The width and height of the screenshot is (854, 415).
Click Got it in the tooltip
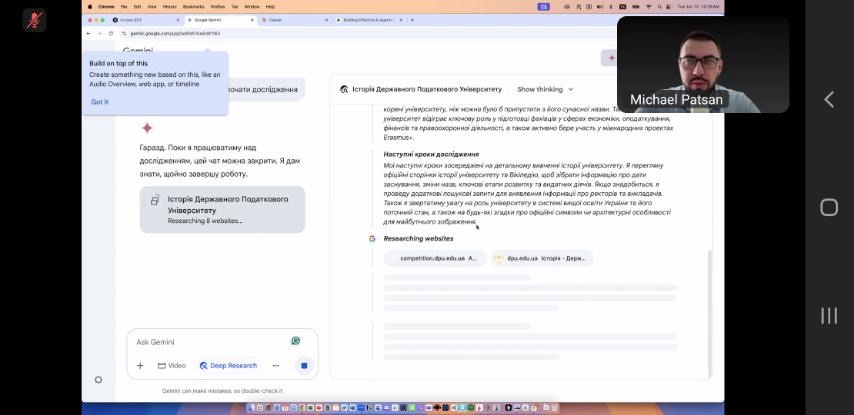pyautogui.click(x=100, y=102)
